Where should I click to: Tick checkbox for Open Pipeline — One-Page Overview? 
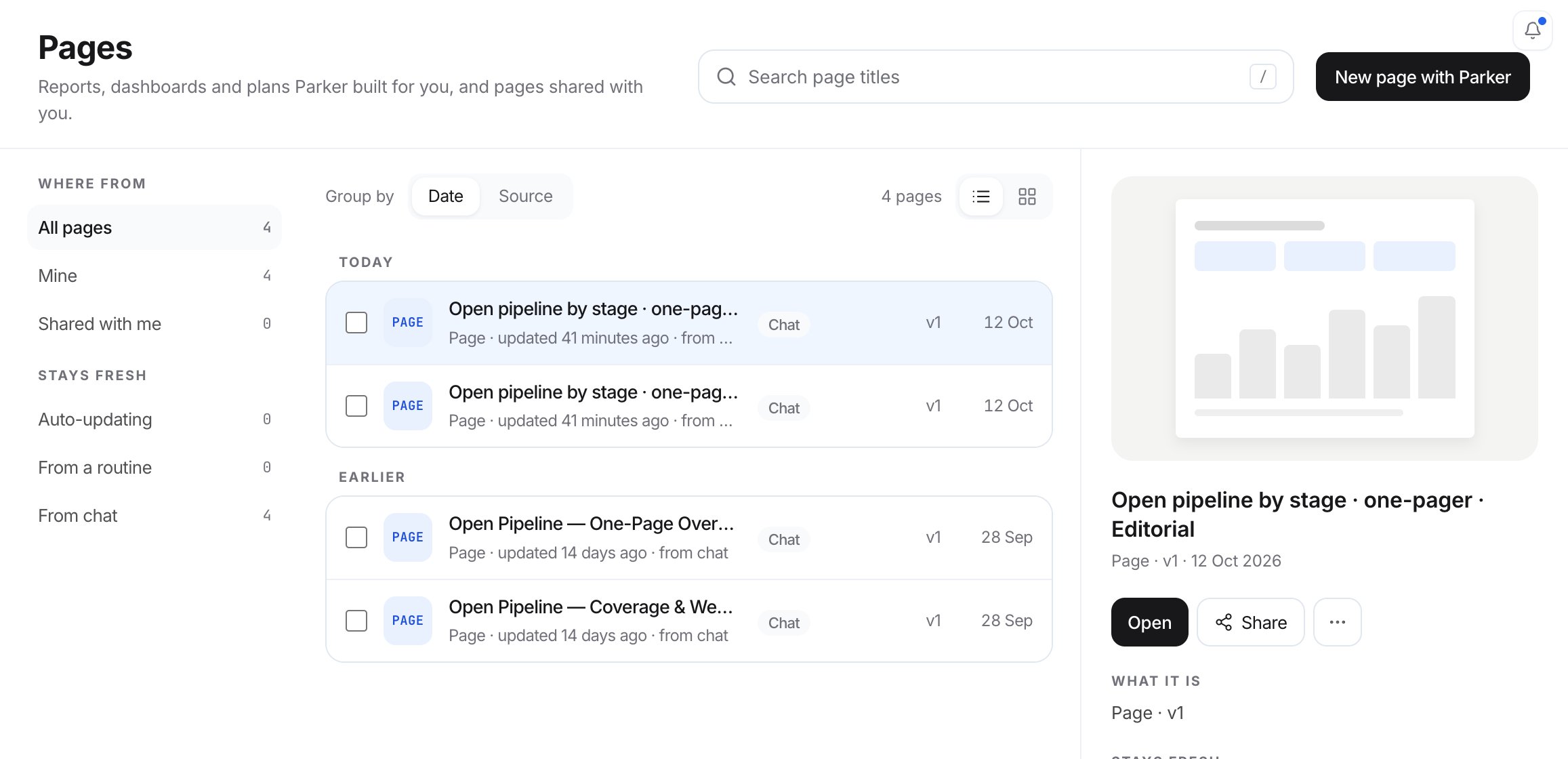pos(356,537)
